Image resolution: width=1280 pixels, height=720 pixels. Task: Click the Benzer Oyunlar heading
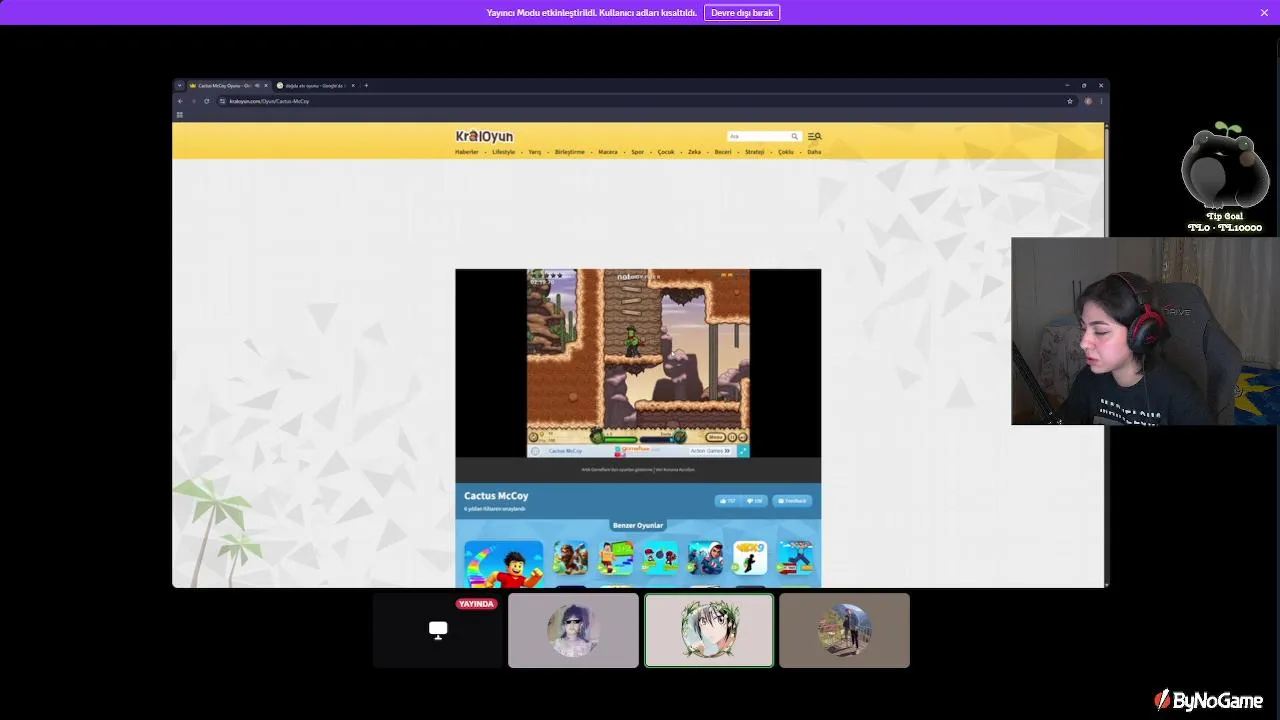(x=638, y=525)
